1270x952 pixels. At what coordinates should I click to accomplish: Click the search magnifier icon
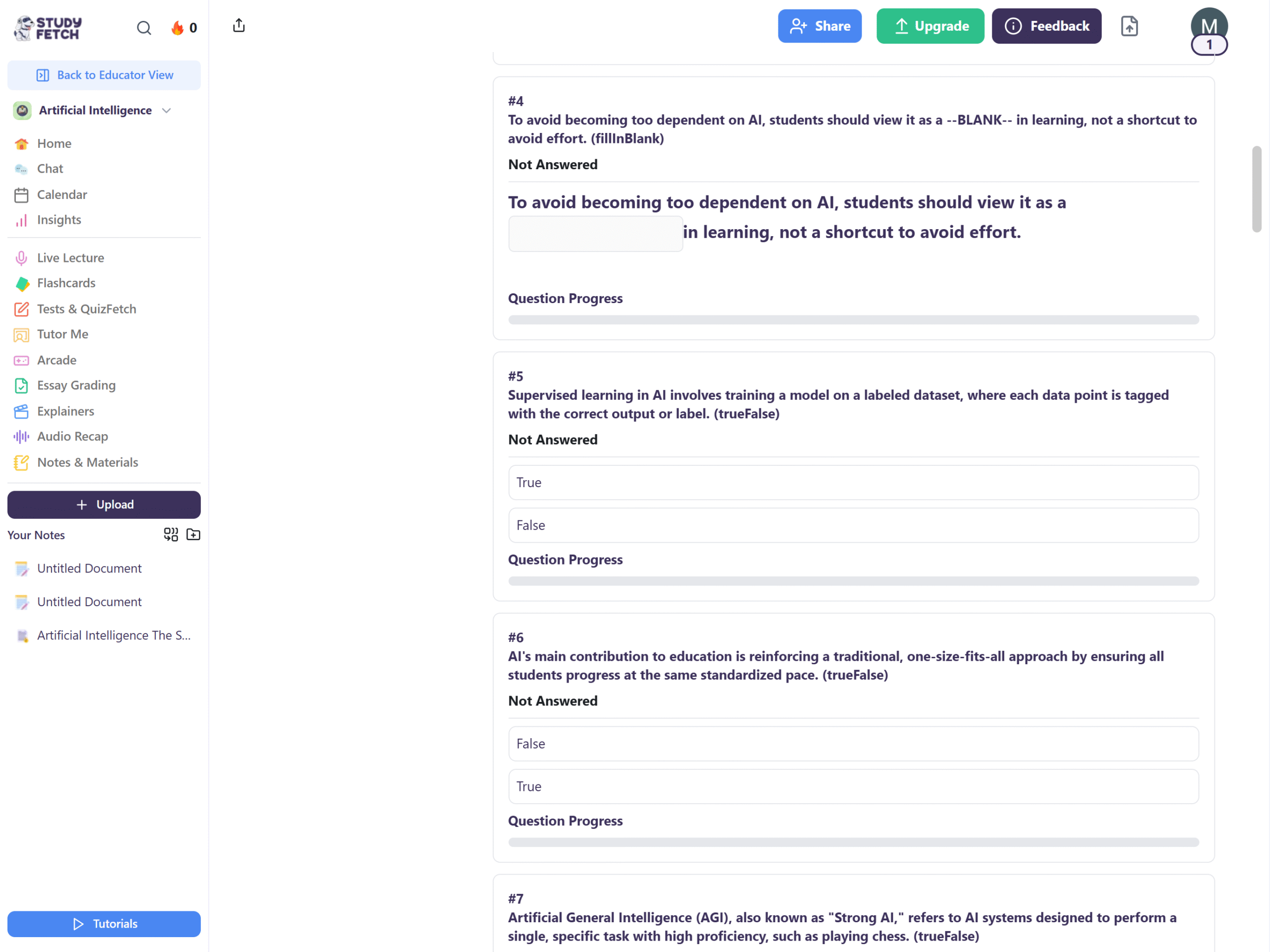pos(143,28)
